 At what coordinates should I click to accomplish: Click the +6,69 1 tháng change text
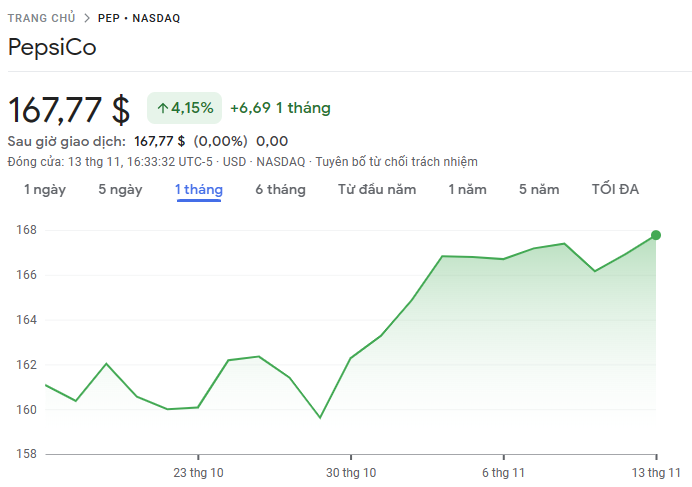click(280, 108)
